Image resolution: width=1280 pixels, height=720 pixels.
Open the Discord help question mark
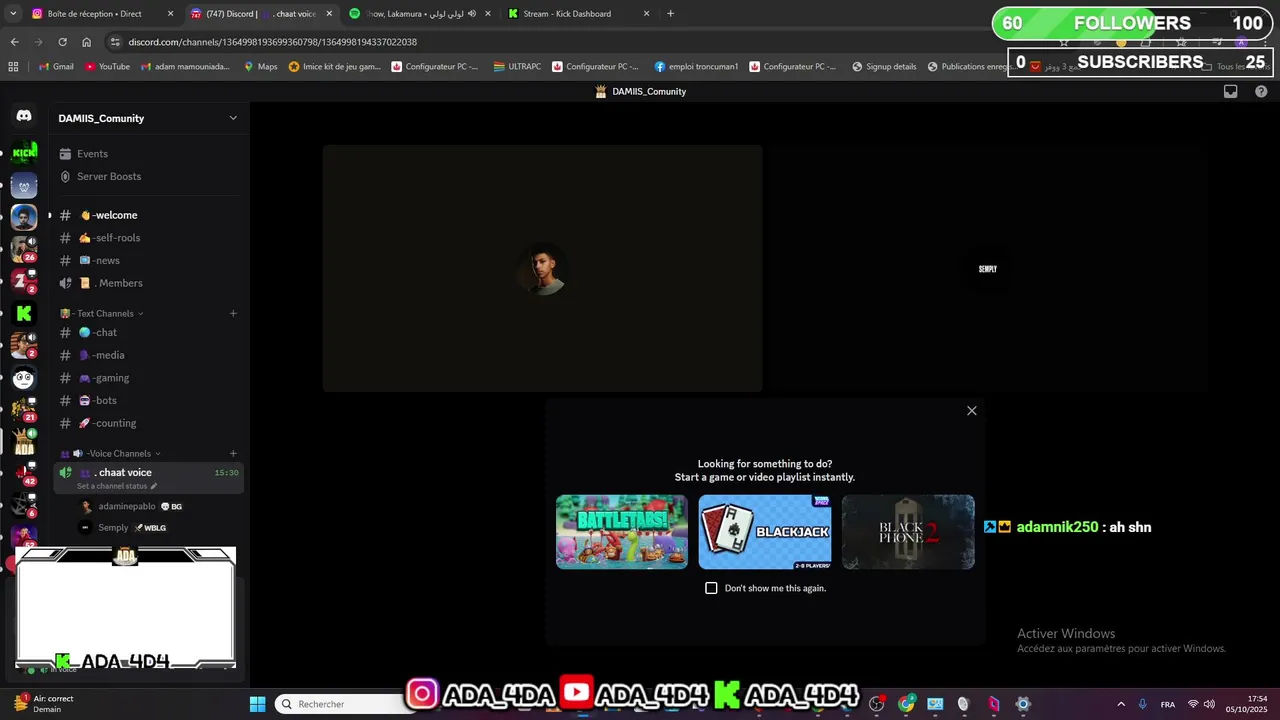click(1261, 91)
